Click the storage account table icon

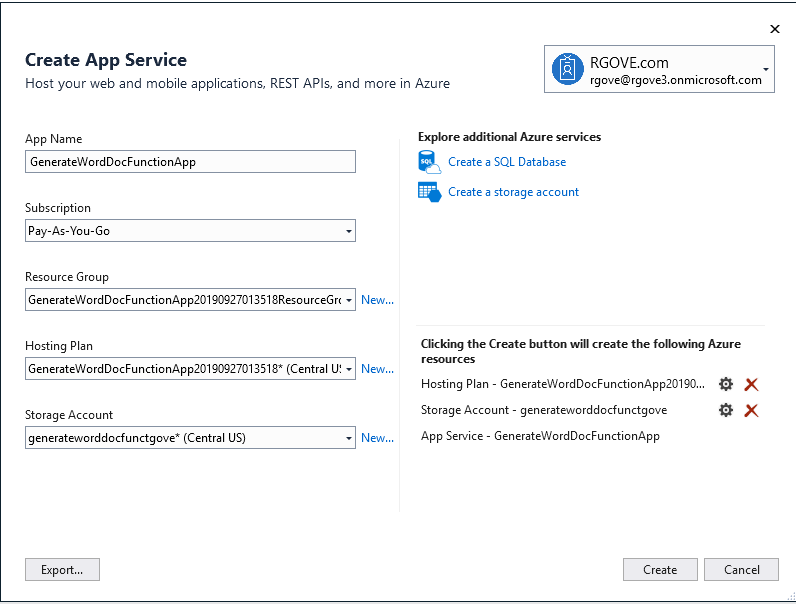pos(429,192)
